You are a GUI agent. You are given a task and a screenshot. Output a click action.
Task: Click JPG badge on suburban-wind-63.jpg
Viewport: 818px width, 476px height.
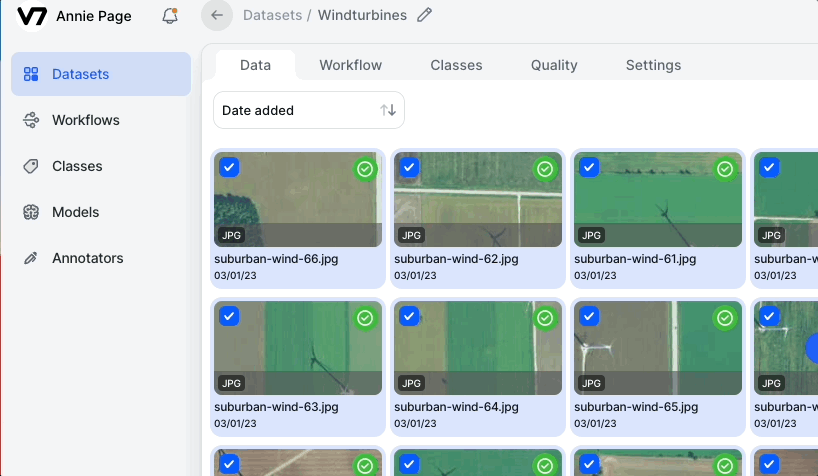(x=232, y=384)
